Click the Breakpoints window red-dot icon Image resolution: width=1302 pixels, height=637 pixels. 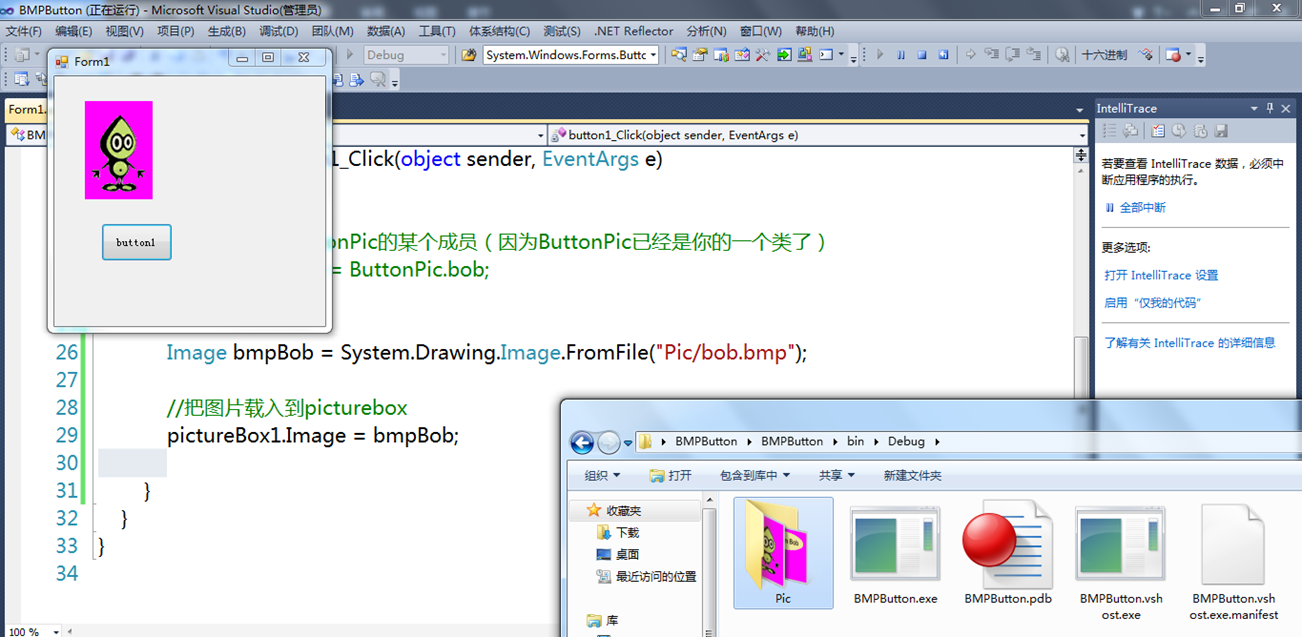[1173, 55]
